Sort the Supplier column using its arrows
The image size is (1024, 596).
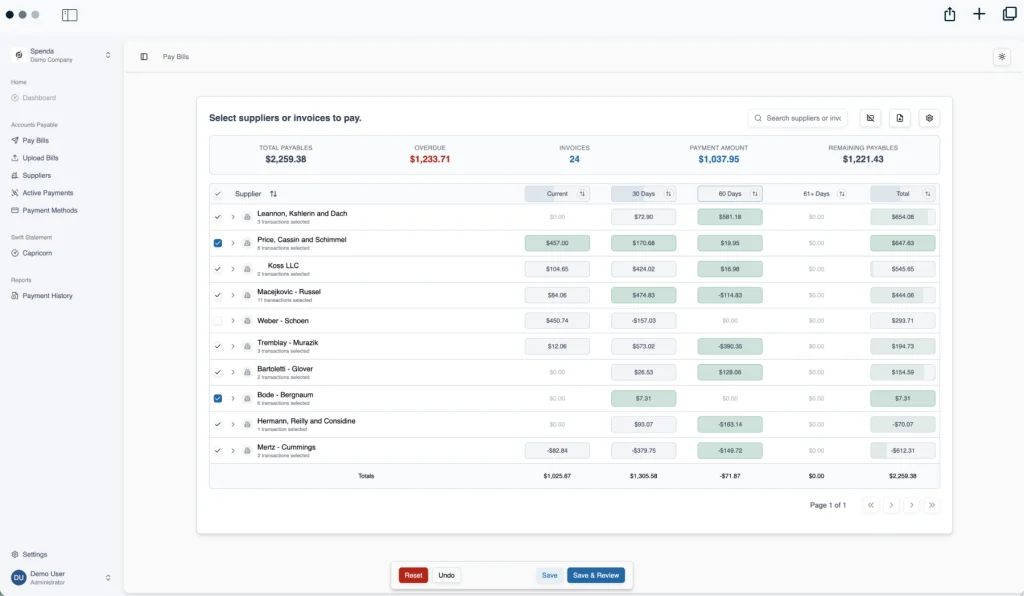point(273,194)
